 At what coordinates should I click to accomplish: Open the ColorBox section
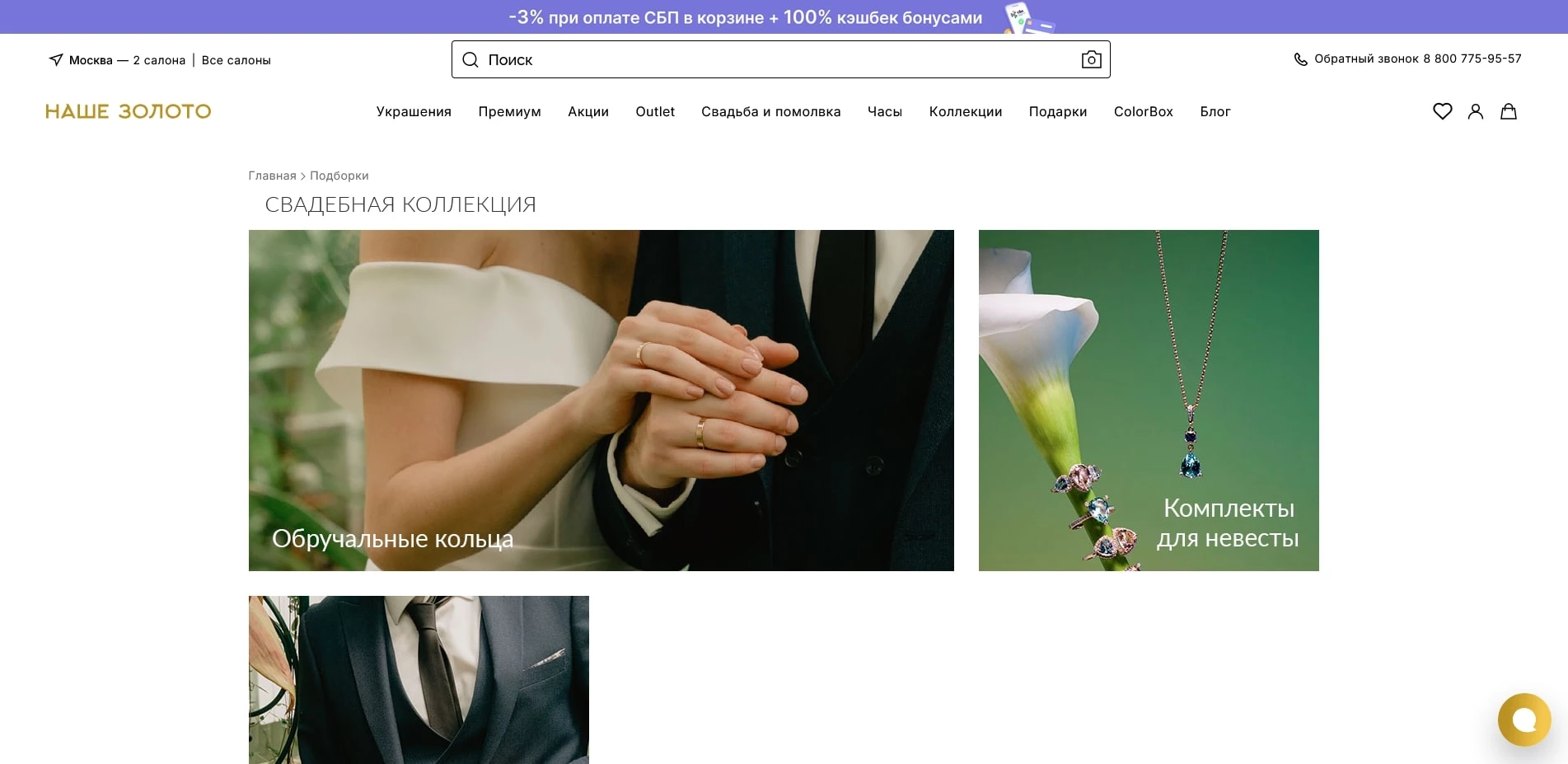[x=1143, y=111]
